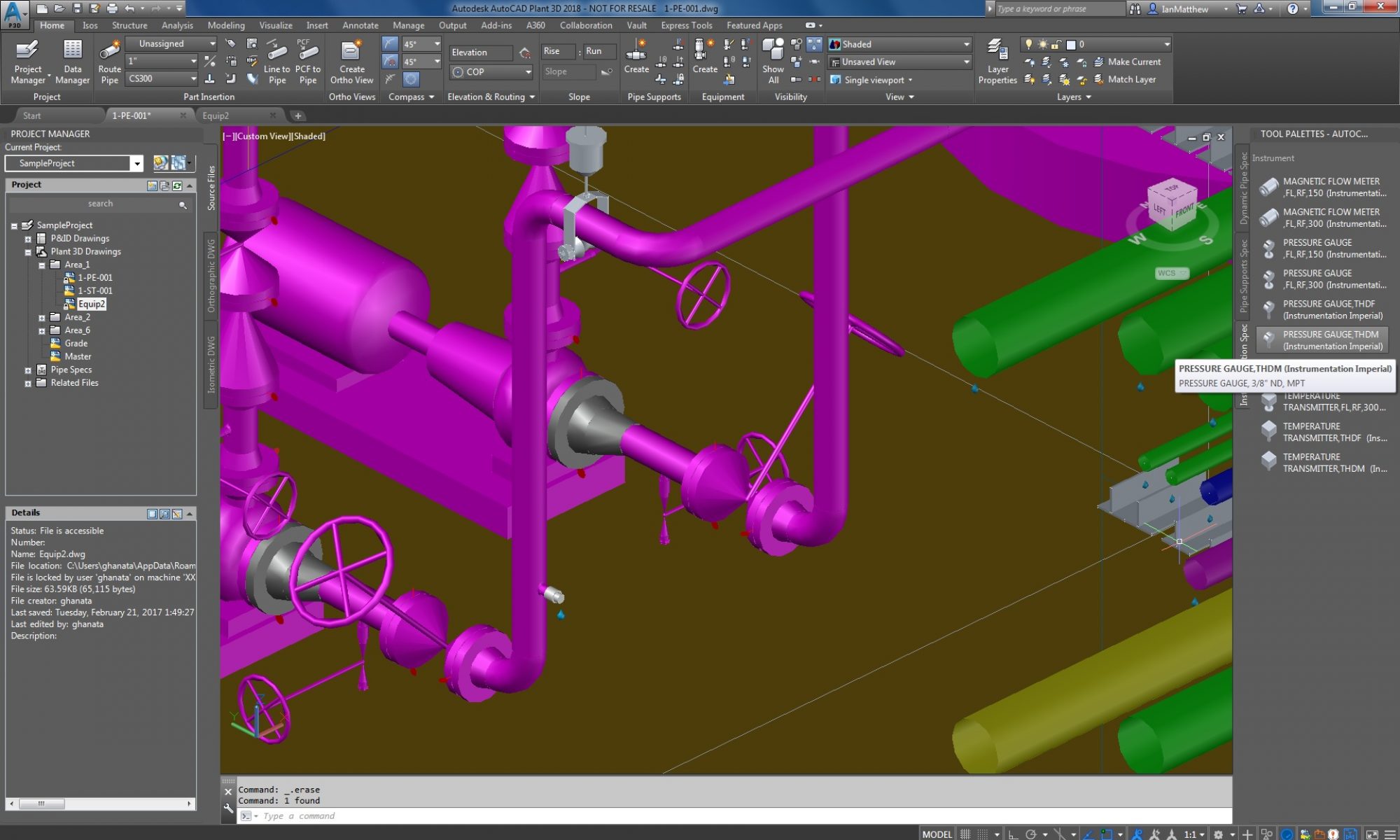Click the ViewCube in the viewport

coord(1172,204)
